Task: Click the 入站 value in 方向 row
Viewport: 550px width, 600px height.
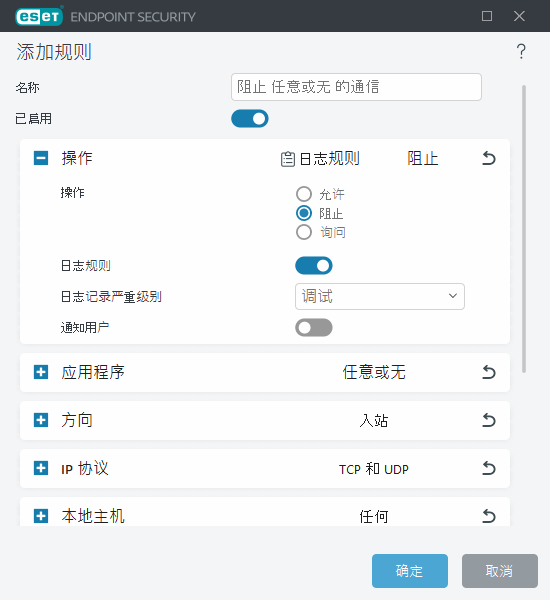Action: coord(374,421)
